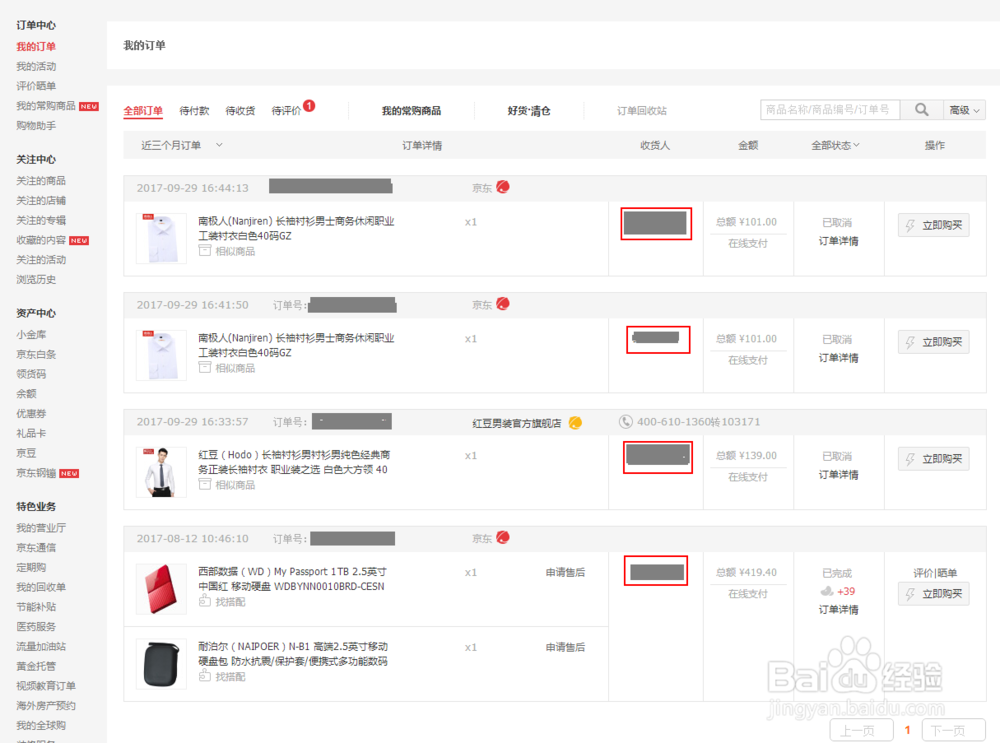Open 我的营业厅 in sidebar
This screenshot has height=743, width=1000.
click(x=41, y=527)
